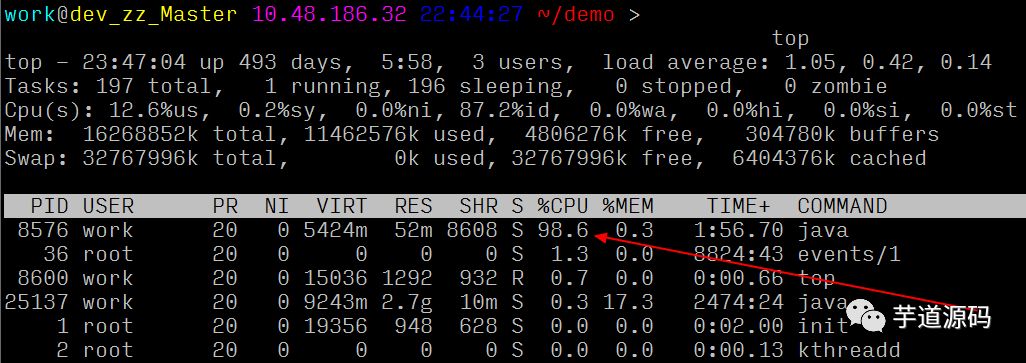Click the 8824:43 TIME+ value
The width and height of the screenshot is (1026, 363).
(738, 254)
